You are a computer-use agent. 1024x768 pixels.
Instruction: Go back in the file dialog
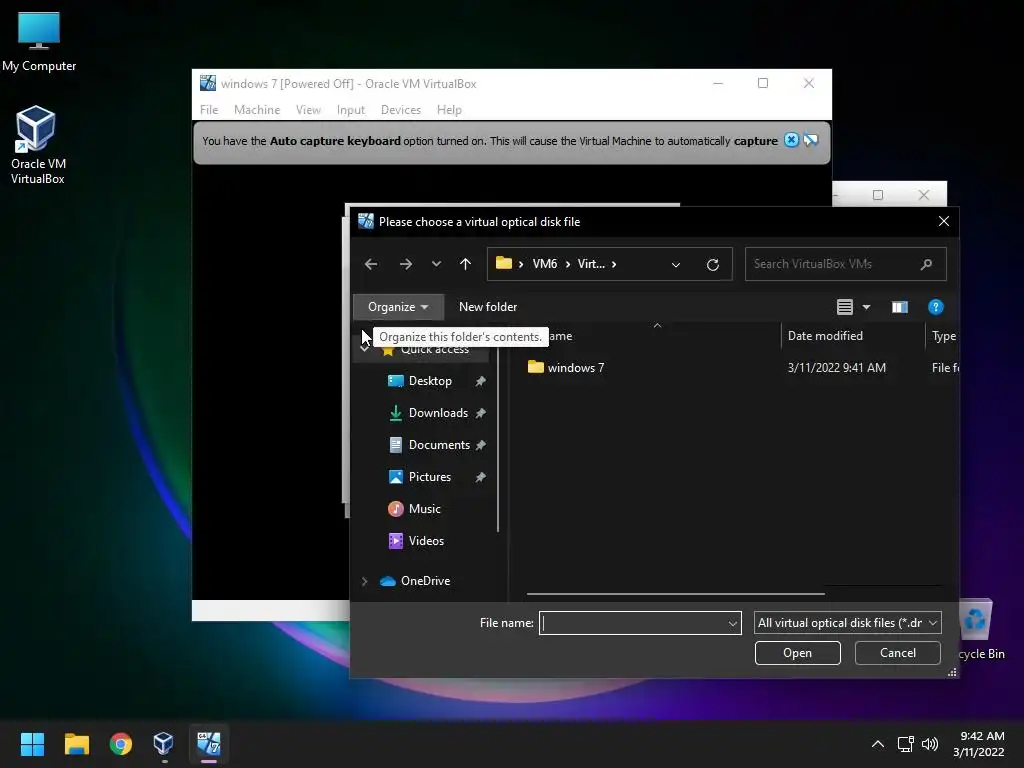[371, 264]
